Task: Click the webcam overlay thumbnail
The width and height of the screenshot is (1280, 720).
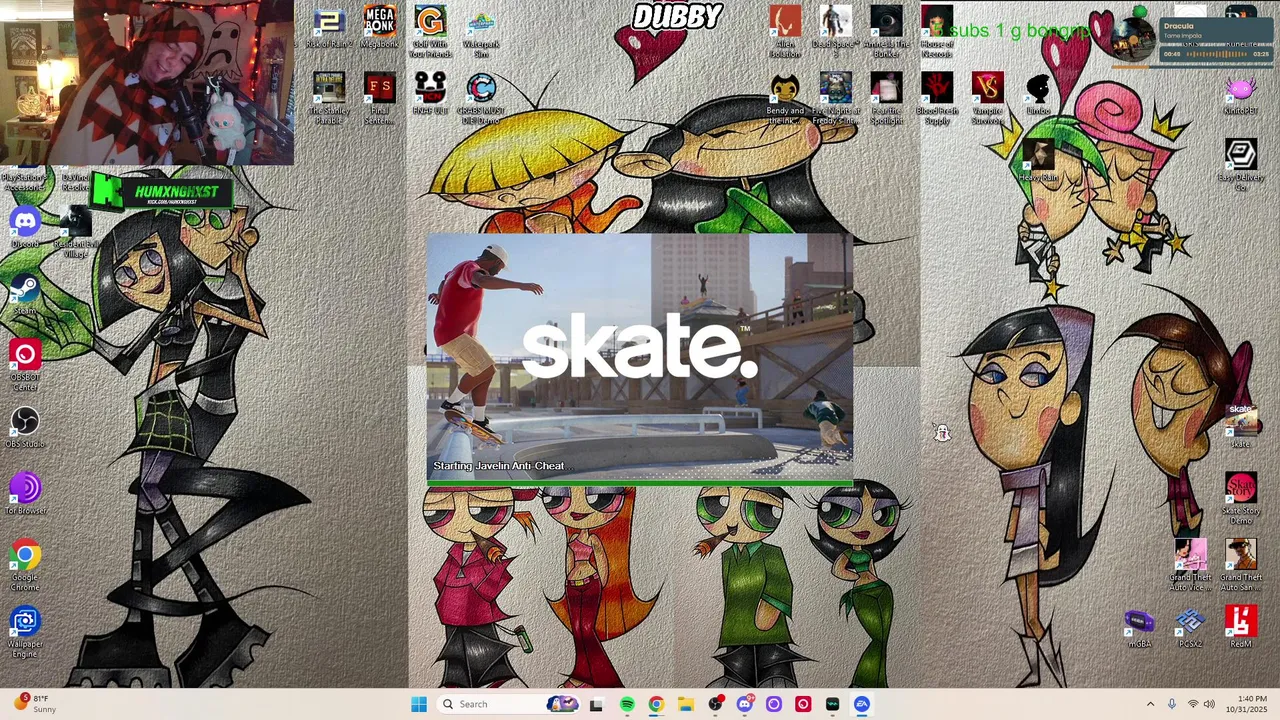Action: coord(147,82)
